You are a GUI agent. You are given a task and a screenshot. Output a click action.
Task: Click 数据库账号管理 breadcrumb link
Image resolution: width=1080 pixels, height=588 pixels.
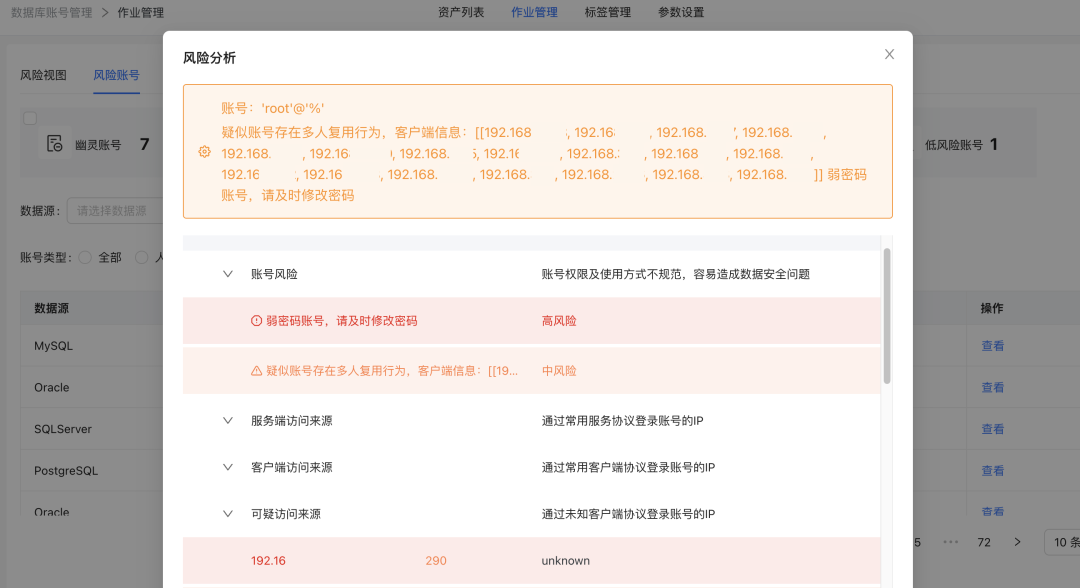pyautogui.click(x=52, y=12)
